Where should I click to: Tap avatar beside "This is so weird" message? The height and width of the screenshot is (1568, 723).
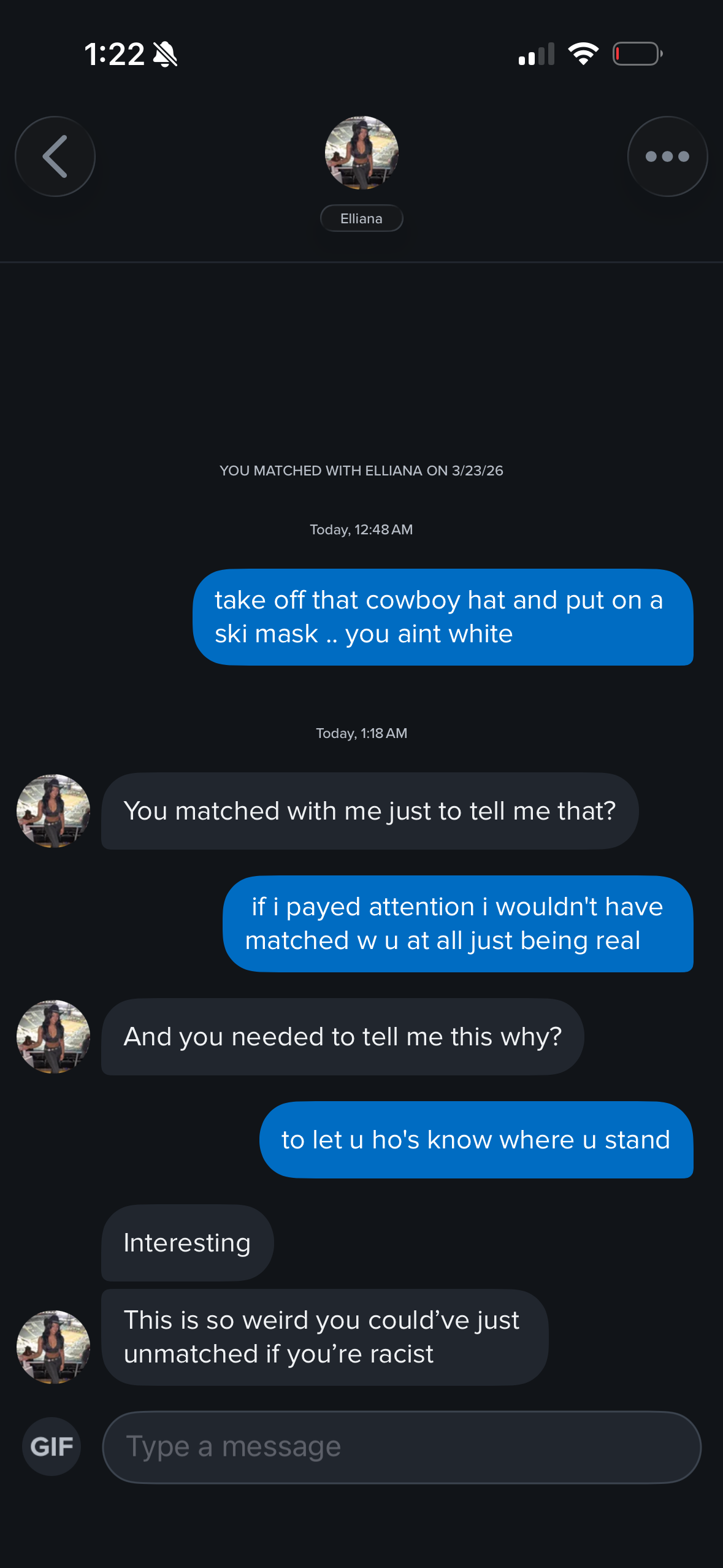[53, 1347]
